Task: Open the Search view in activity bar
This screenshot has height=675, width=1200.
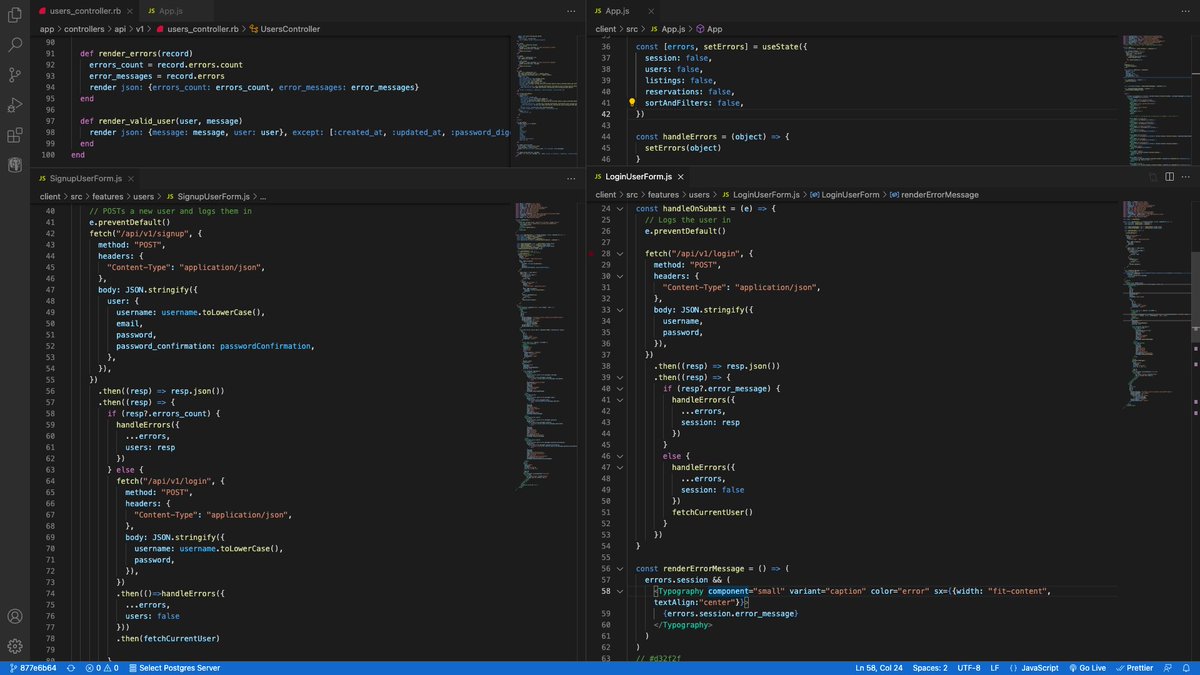Action: 15,45
